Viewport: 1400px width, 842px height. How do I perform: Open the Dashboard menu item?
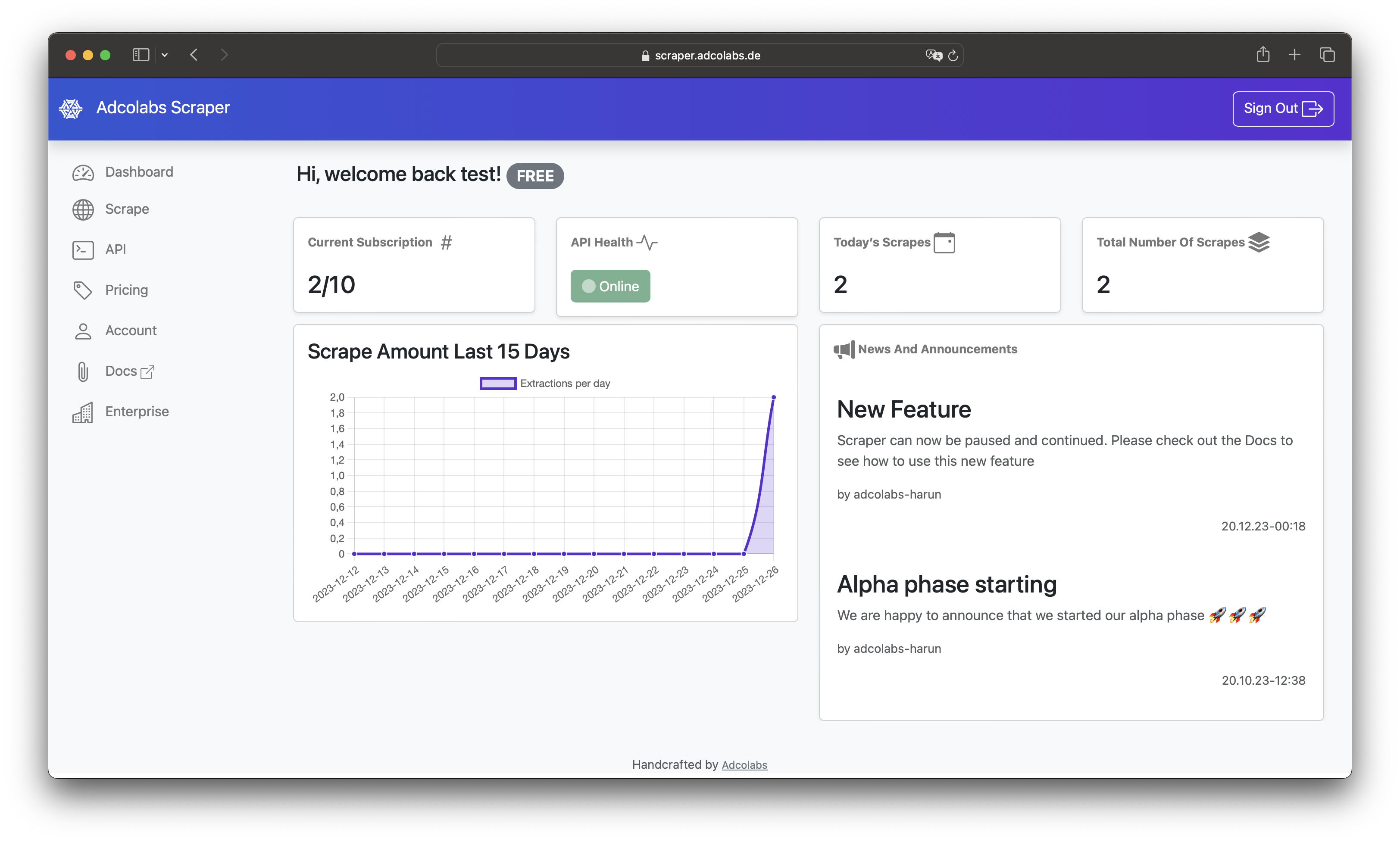click(122, 172)
